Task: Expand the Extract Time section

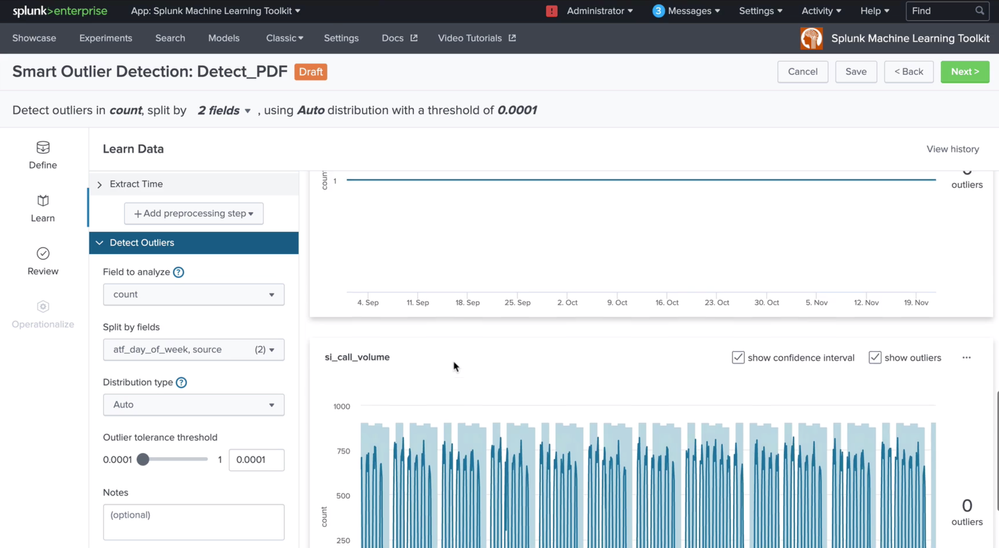Action: pos(194,184)
